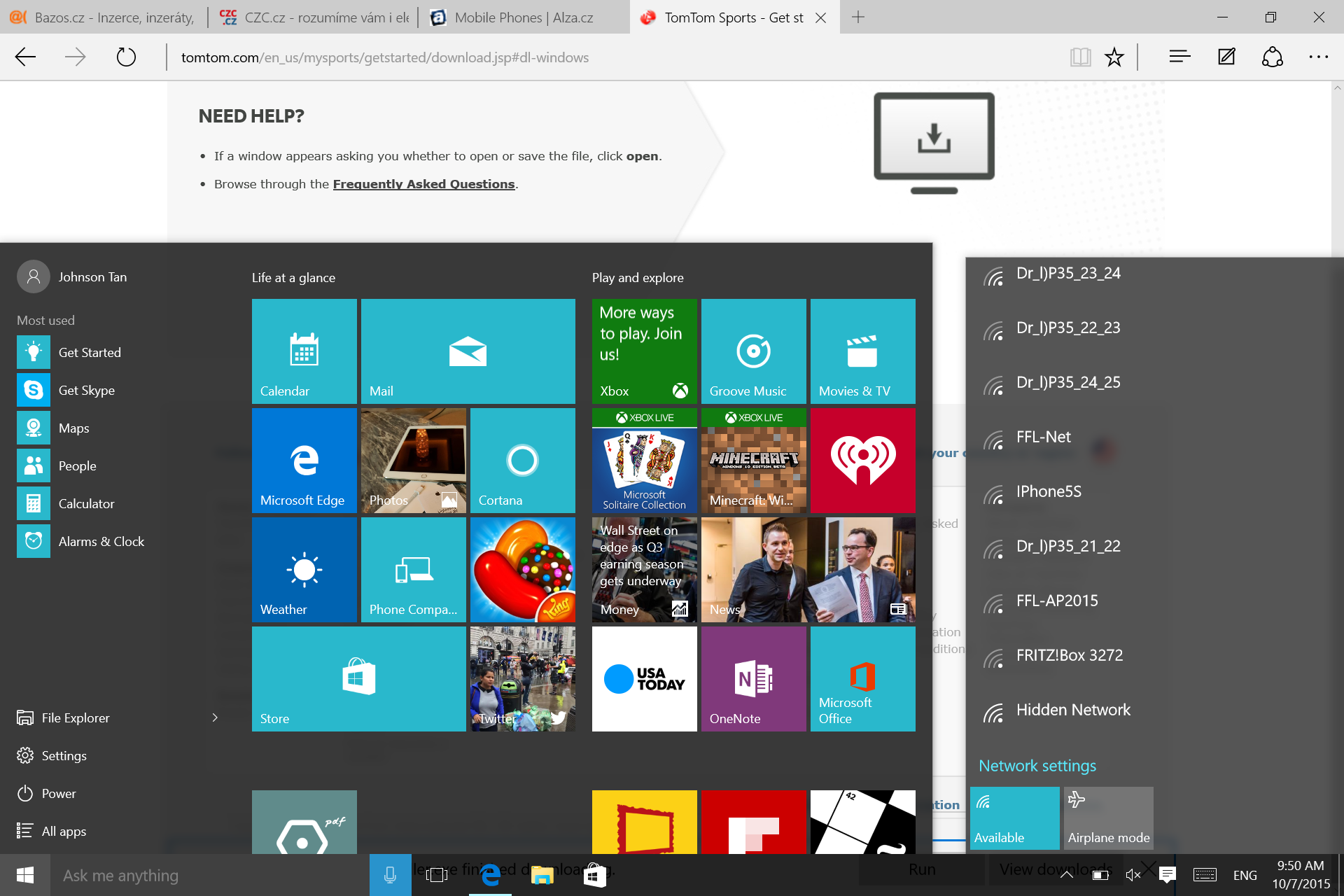Click the Cortana microphone icon
This screenshot has height=896, width=1344.
tap(390, 875)
